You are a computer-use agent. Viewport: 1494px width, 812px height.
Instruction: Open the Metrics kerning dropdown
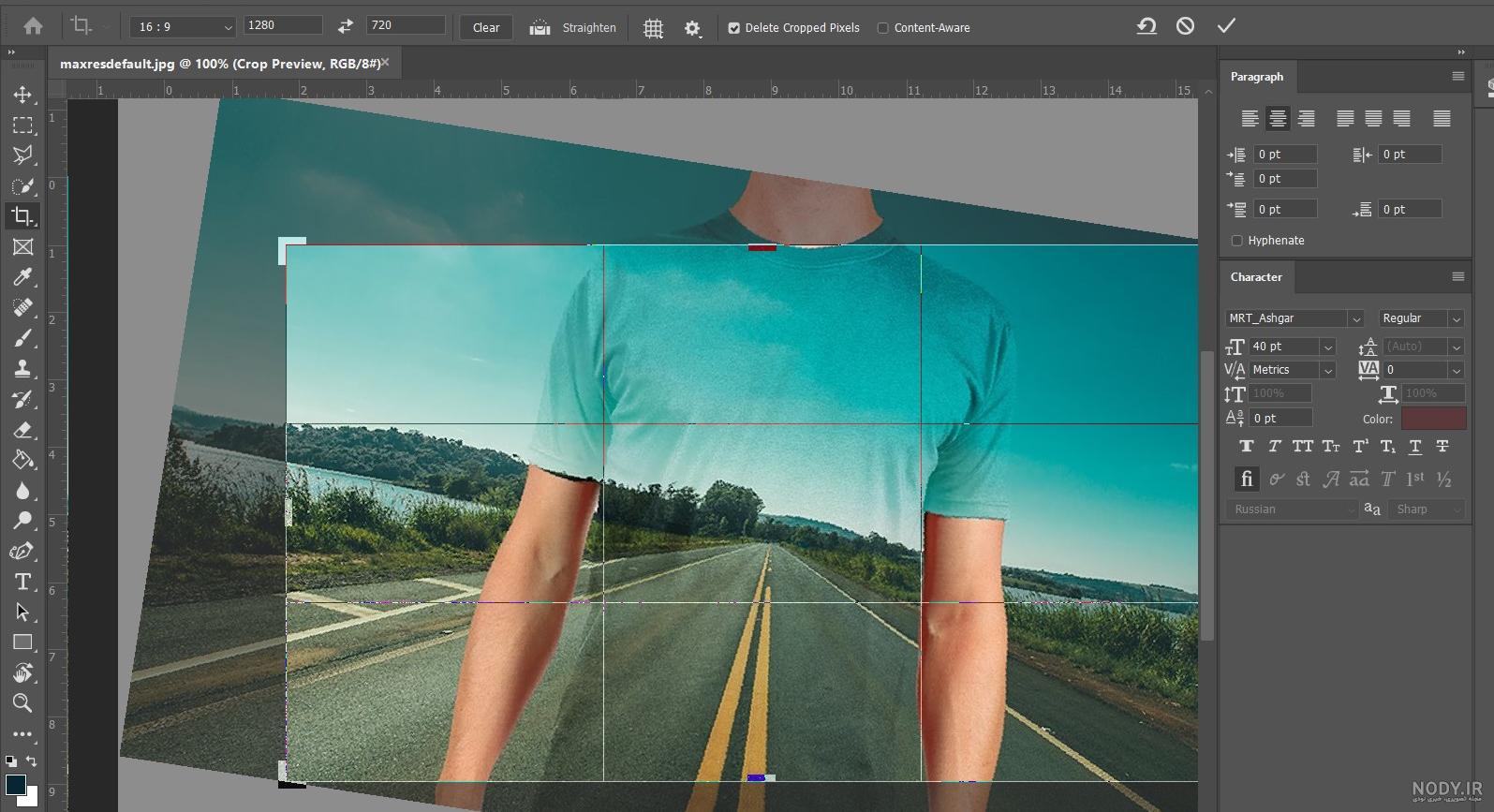(1293, 370)
